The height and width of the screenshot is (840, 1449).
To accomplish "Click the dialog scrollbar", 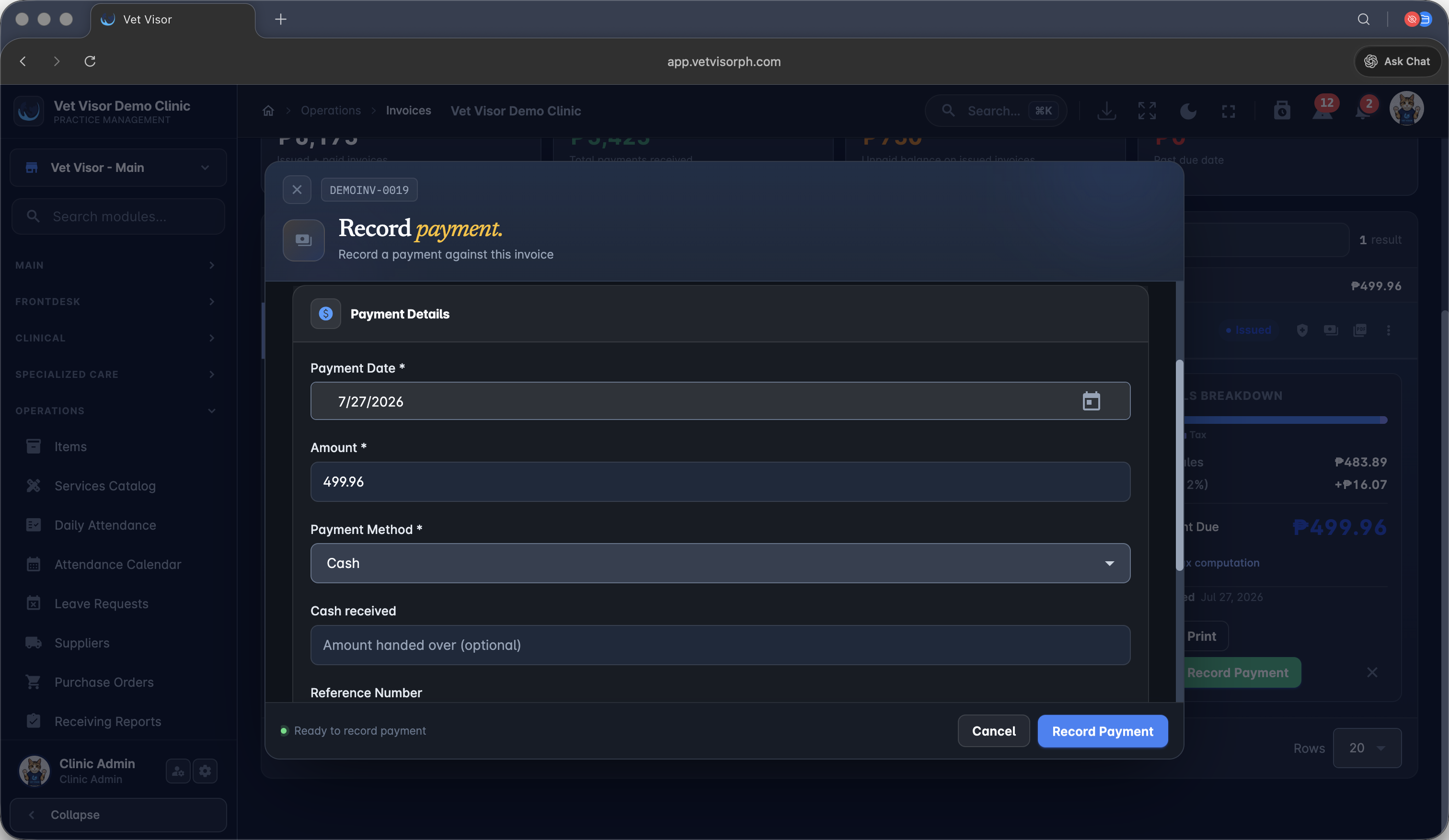I will [x=1179, y=465].
